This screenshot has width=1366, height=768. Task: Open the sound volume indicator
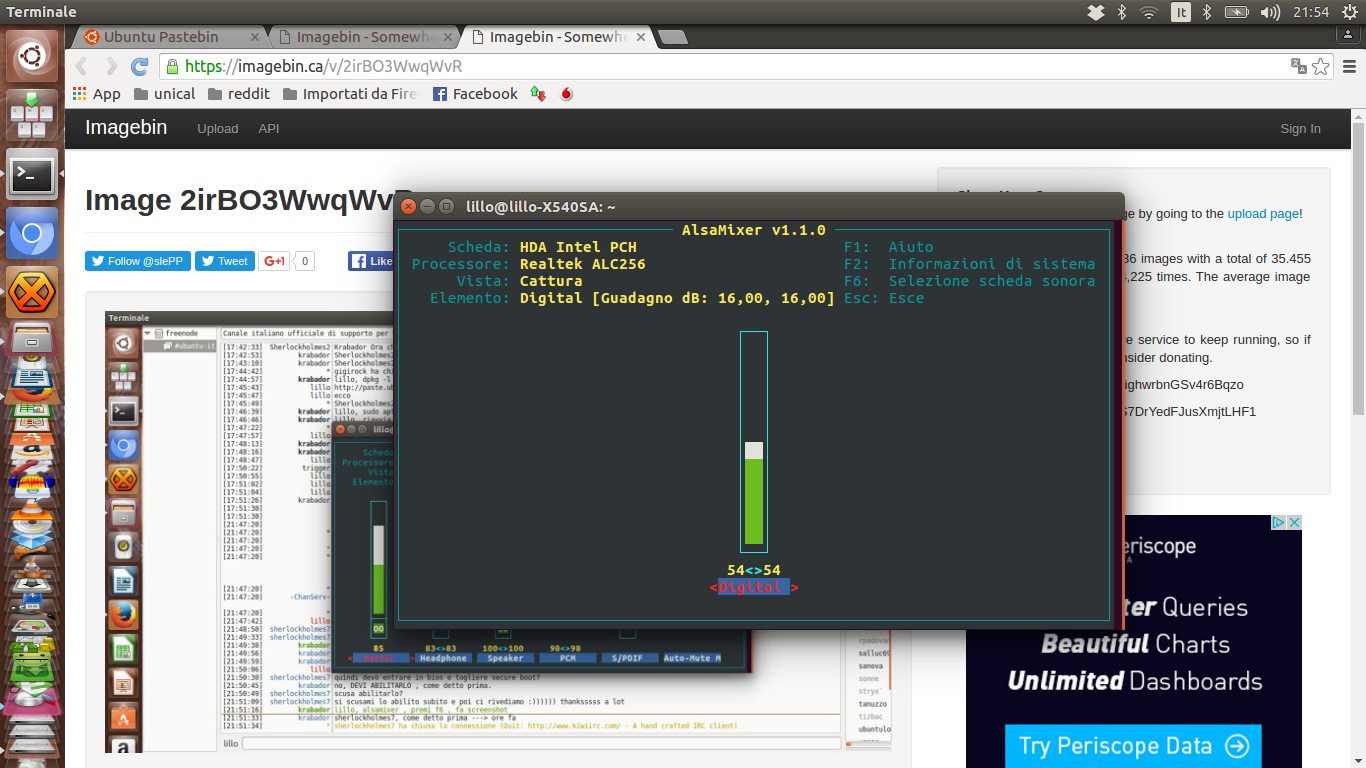coord(1270,12)
